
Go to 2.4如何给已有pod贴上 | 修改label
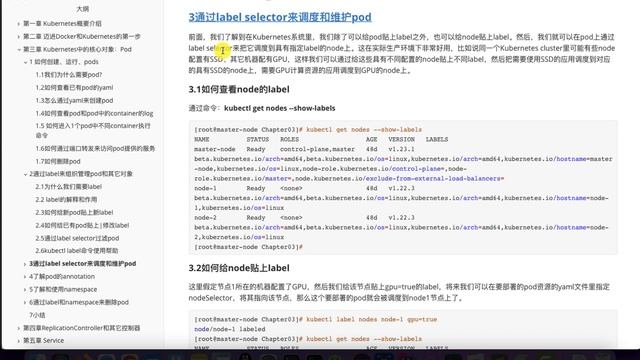click(x=82, y=225)
